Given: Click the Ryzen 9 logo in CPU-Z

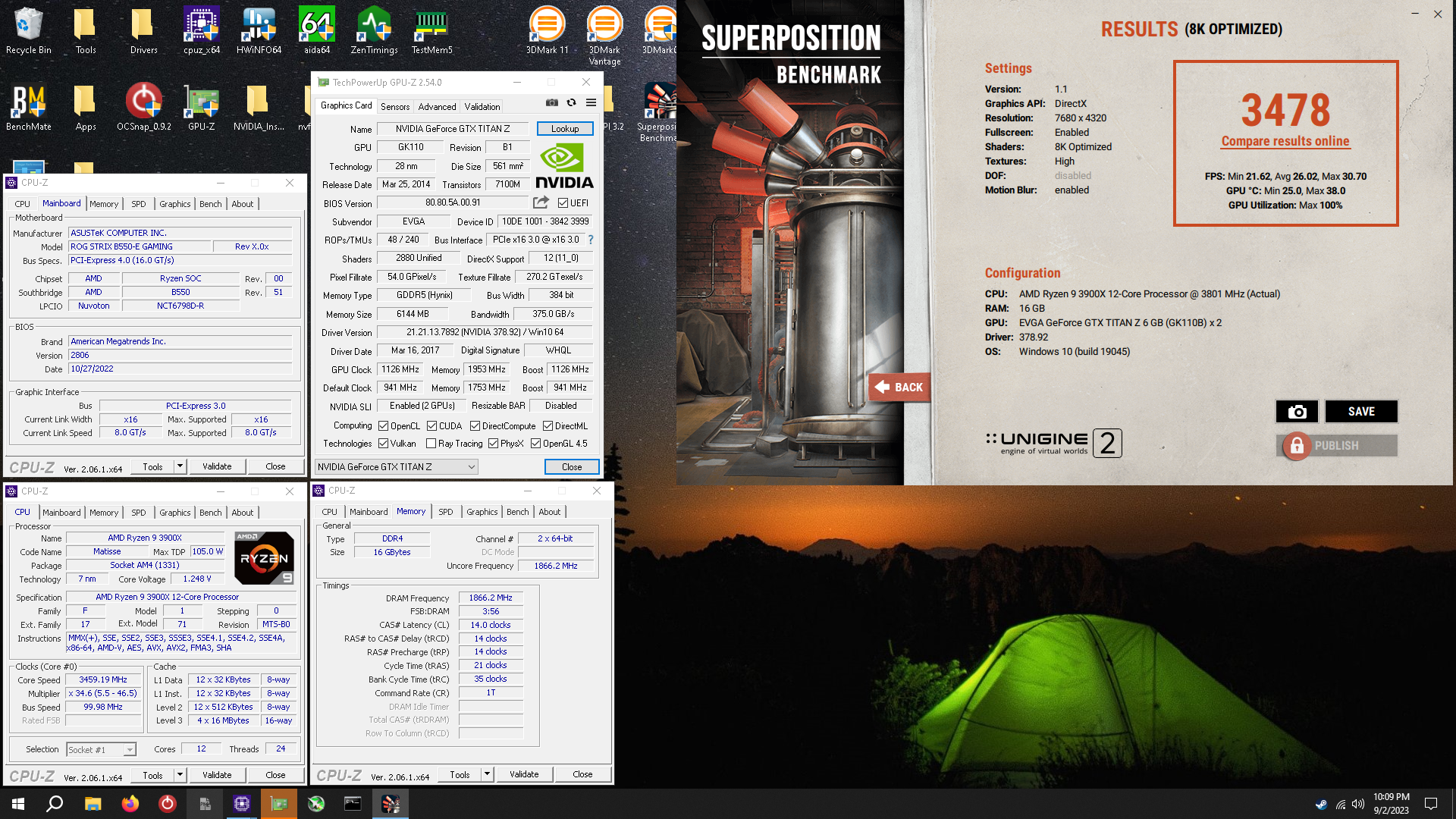Looking at the screenshot, I should coord(264,558).
